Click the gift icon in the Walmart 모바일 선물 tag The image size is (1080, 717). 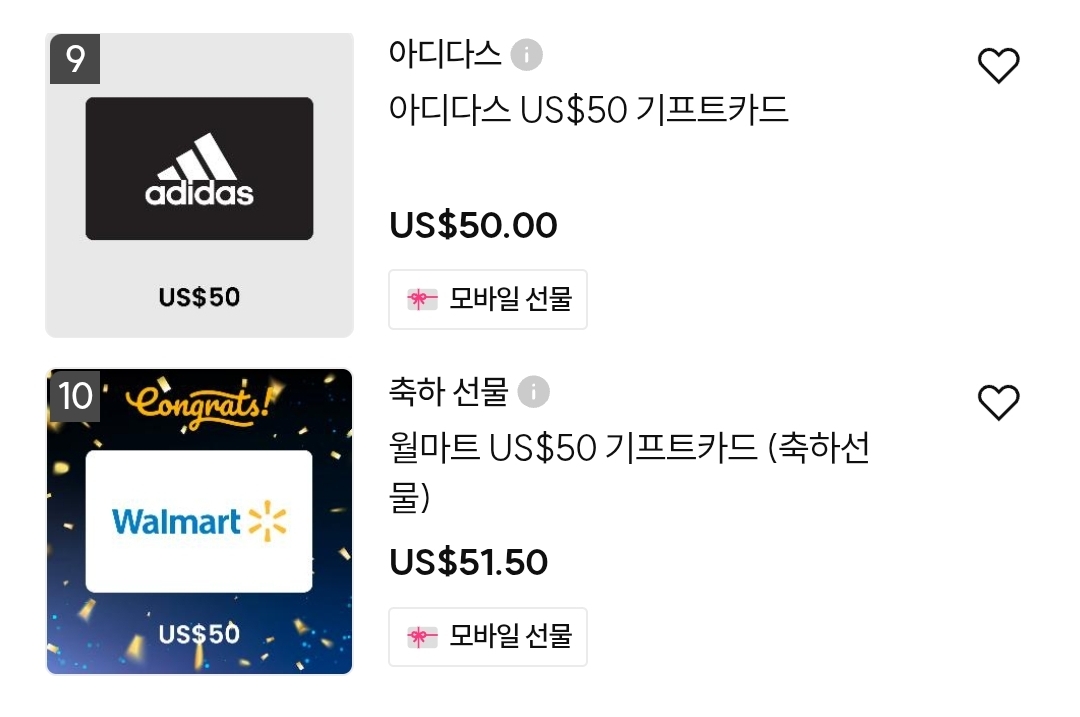[x=422, y=636]
